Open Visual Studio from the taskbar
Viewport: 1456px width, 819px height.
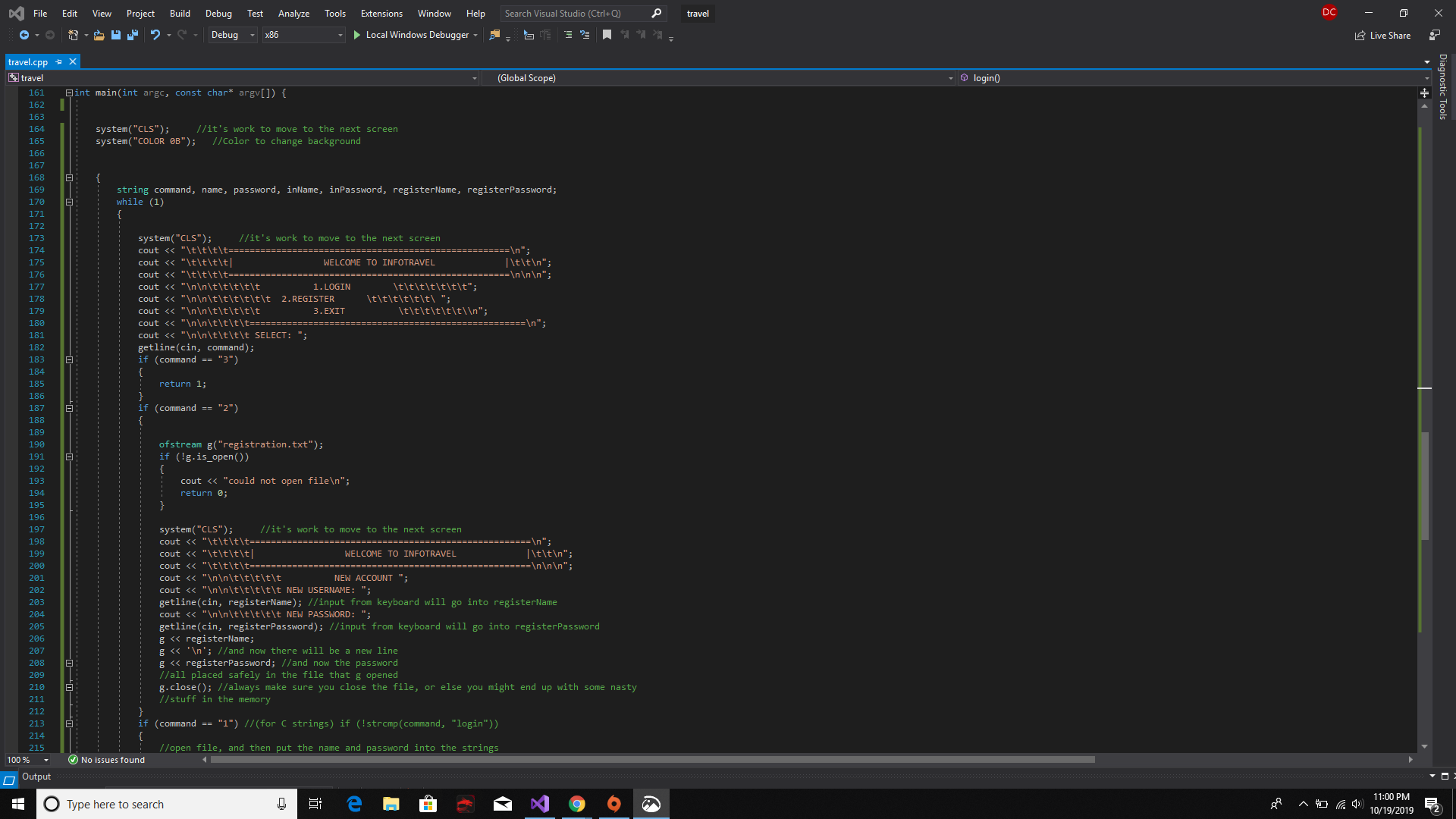(x=540, y=804)
